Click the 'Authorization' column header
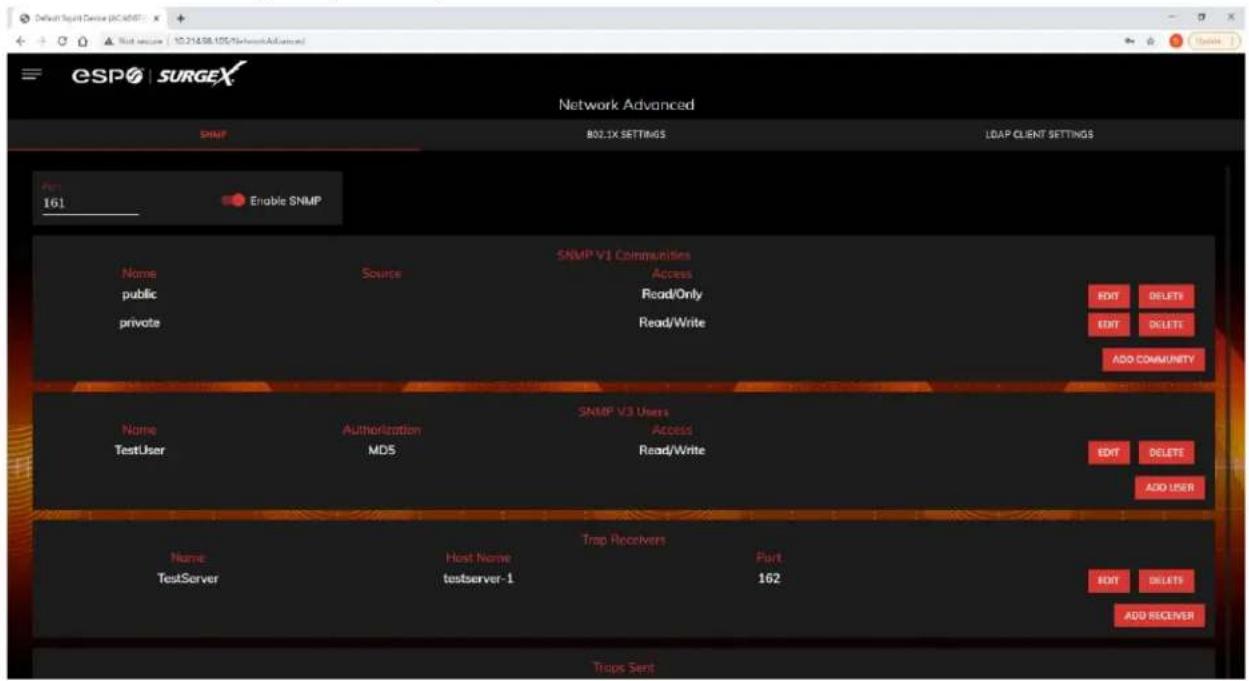 382,430
